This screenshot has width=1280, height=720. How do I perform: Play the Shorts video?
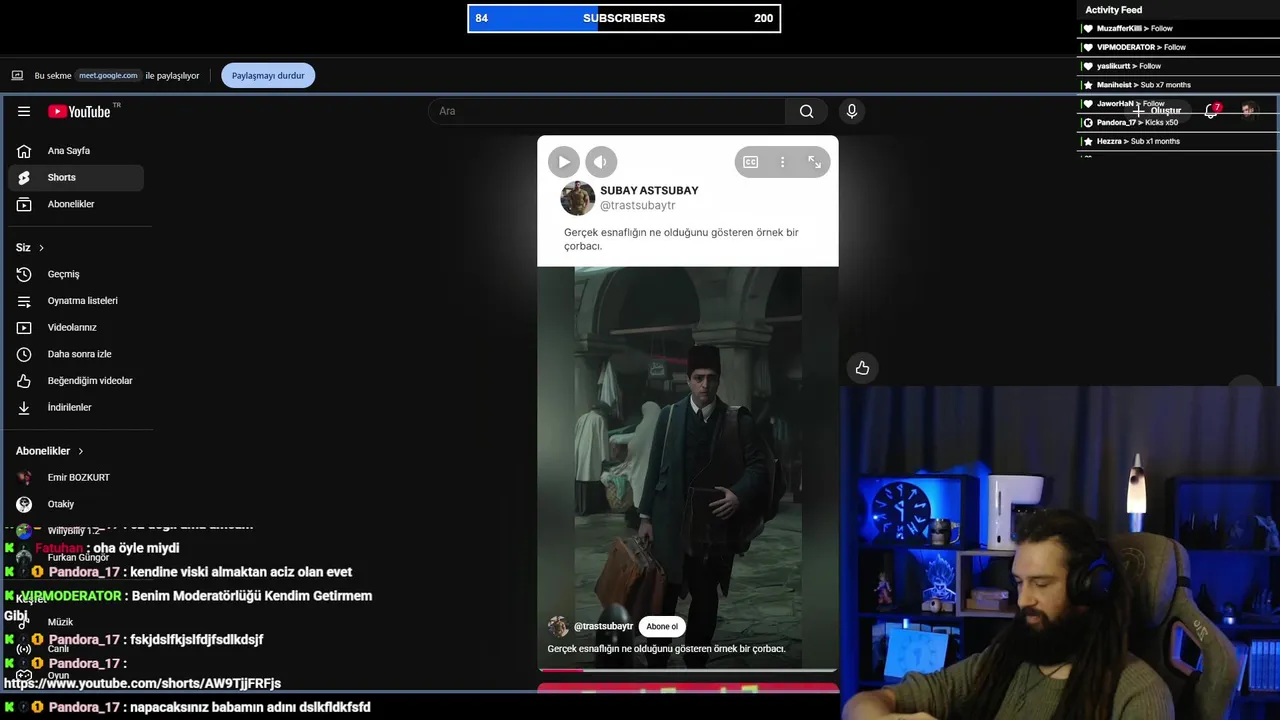pyautogui.click(x=564, y=162)
